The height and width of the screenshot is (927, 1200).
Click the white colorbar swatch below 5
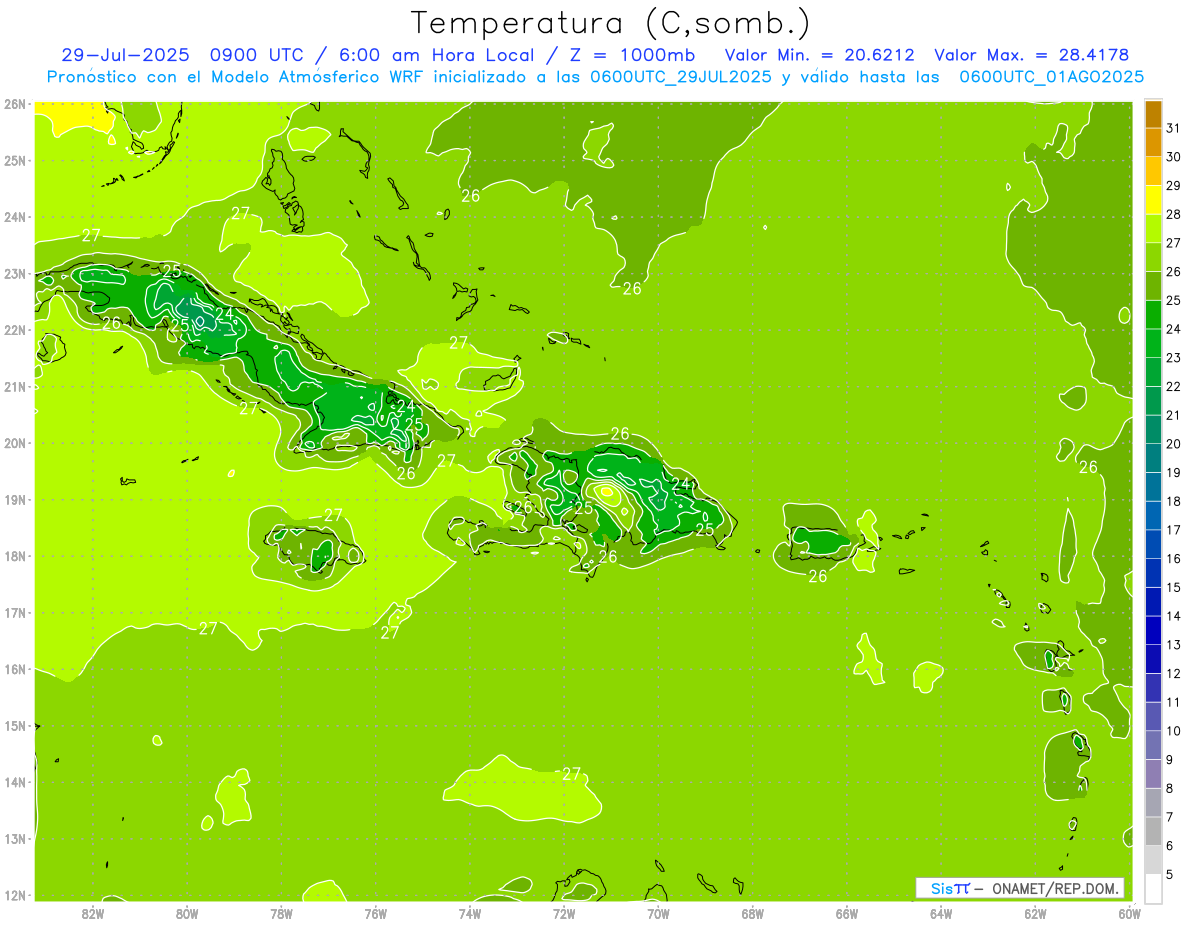click(1153, 888)
